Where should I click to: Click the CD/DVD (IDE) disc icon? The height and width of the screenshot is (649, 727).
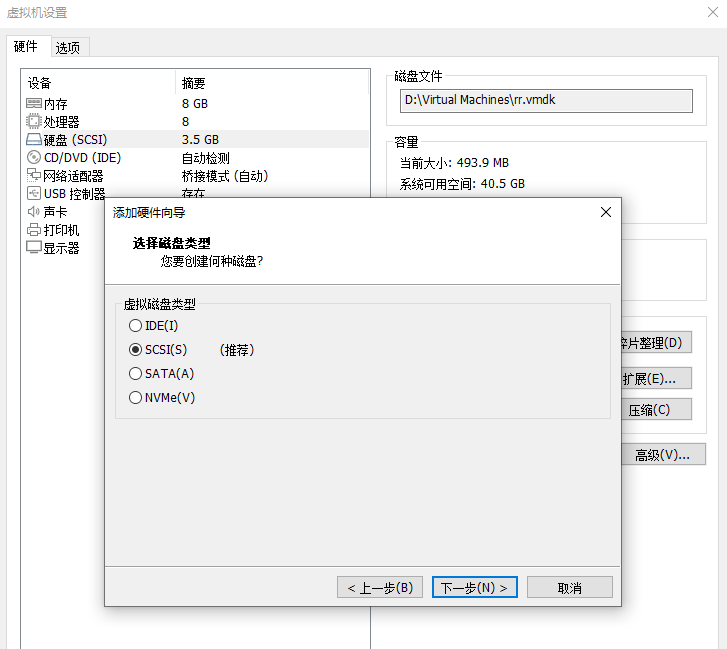click(33, 158)
